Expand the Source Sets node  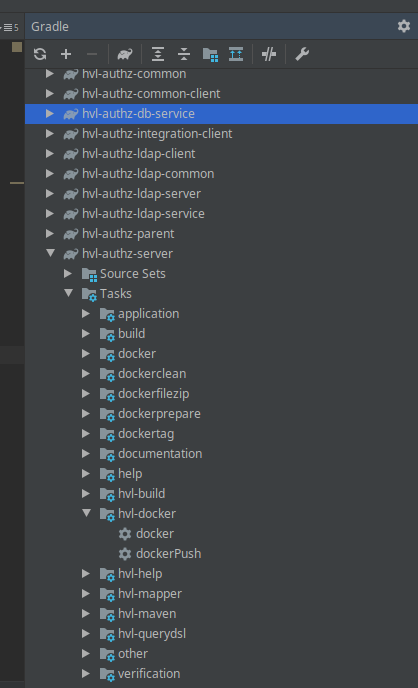(68, 273)
